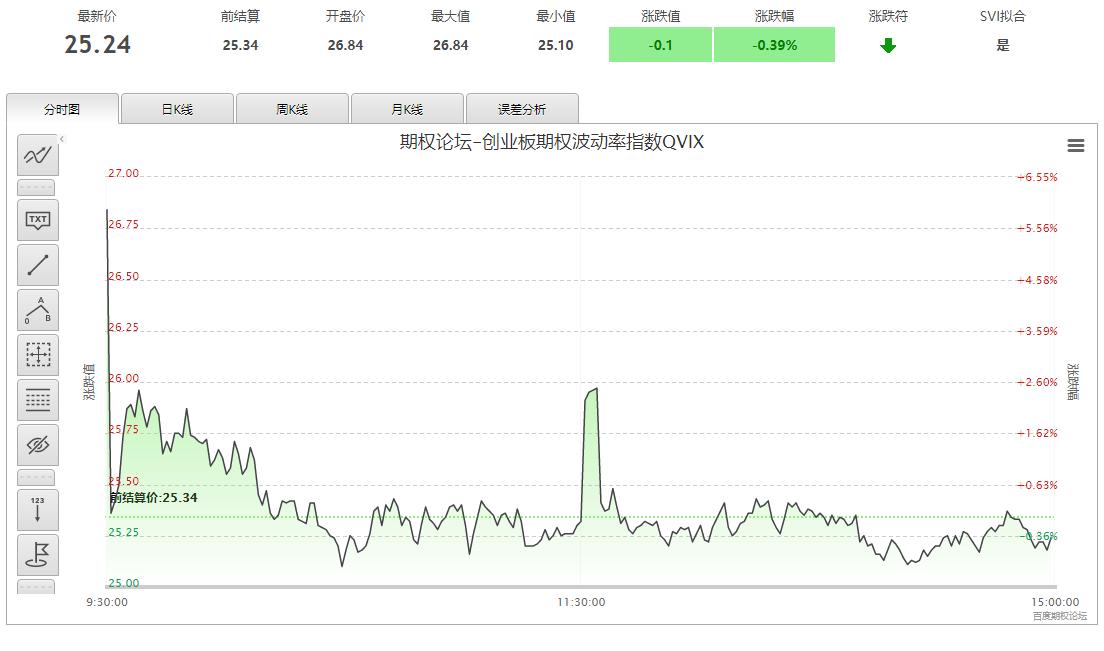Screen dimensions: 1104x651
Task: Click the green 涨跌幅 value showing -0.39%
Action: tap(773, 44)
